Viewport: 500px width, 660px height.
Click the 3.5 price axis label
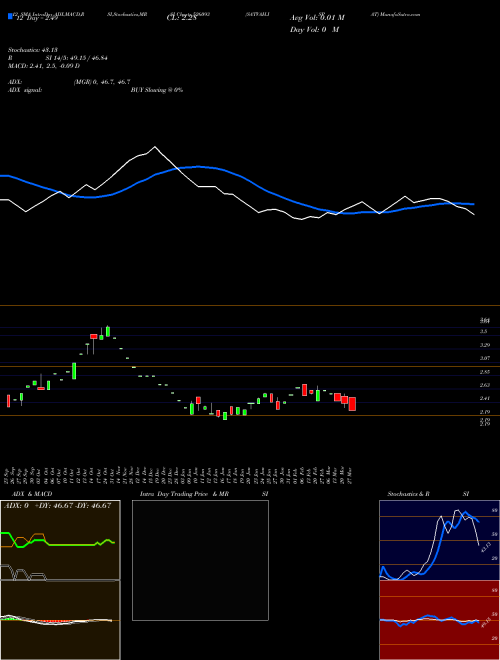(x=484, y=332)
